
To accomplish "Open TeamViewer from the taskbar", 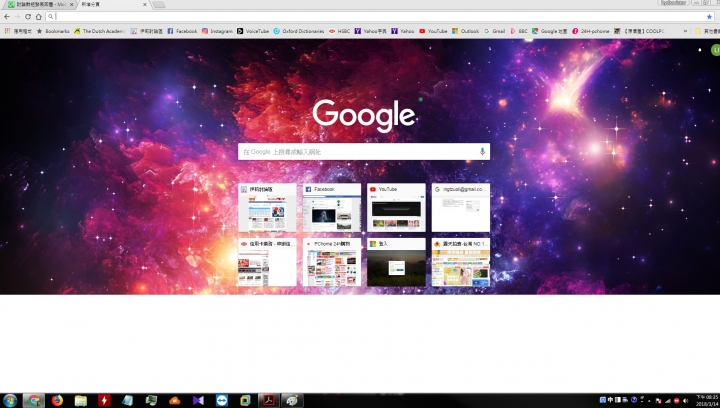I will click(x=222, y=400).
